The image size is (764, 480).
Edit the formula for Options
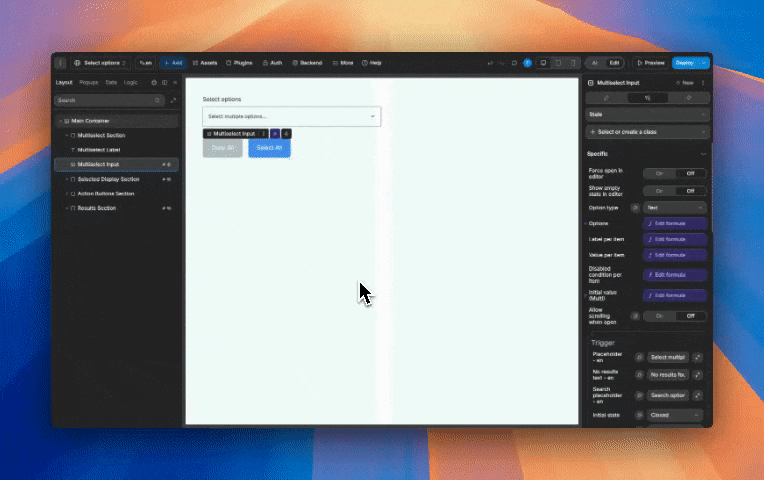(675, 224)
